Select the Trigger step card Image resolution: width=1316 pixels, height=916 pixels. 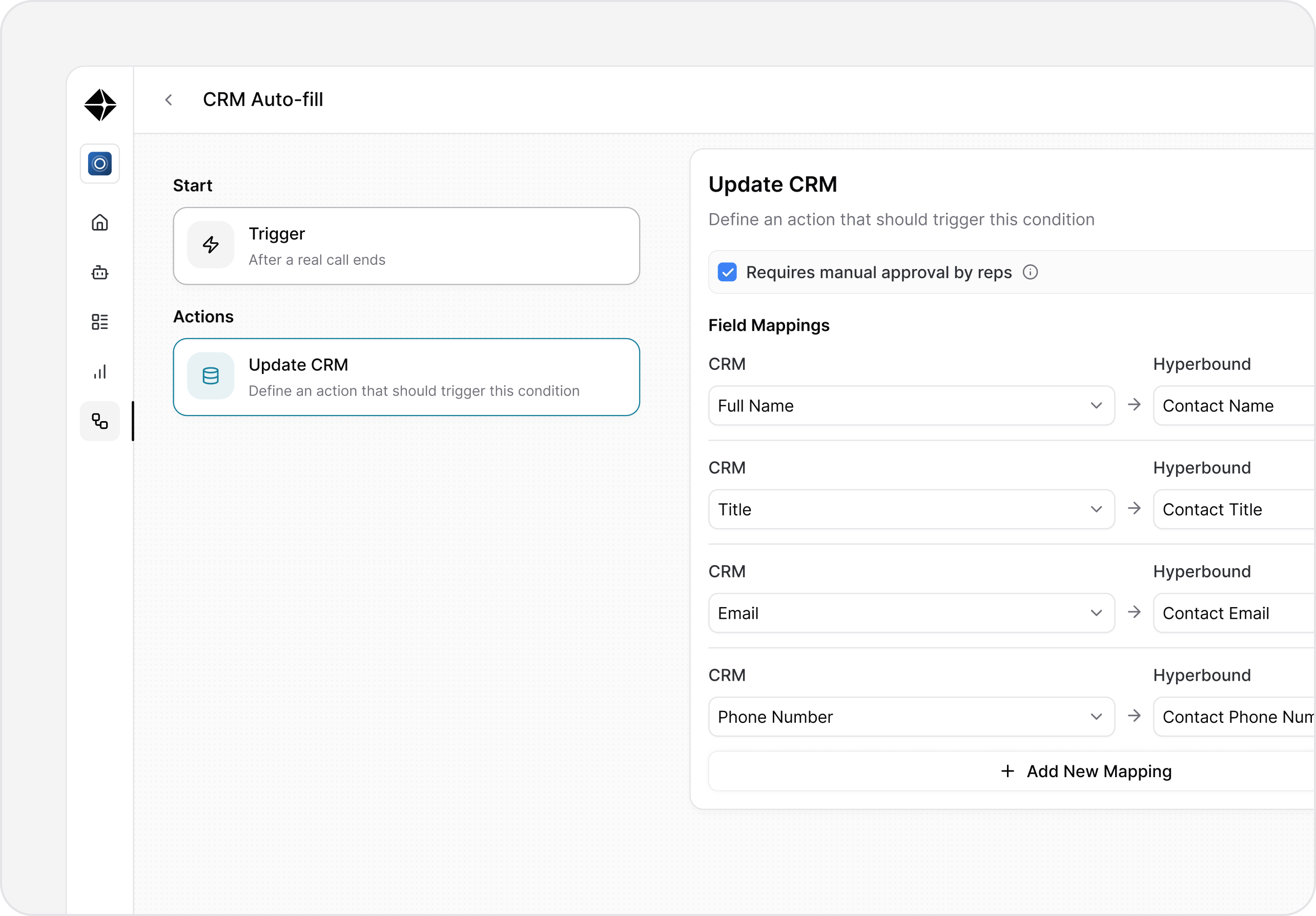(x=406, y=246)
